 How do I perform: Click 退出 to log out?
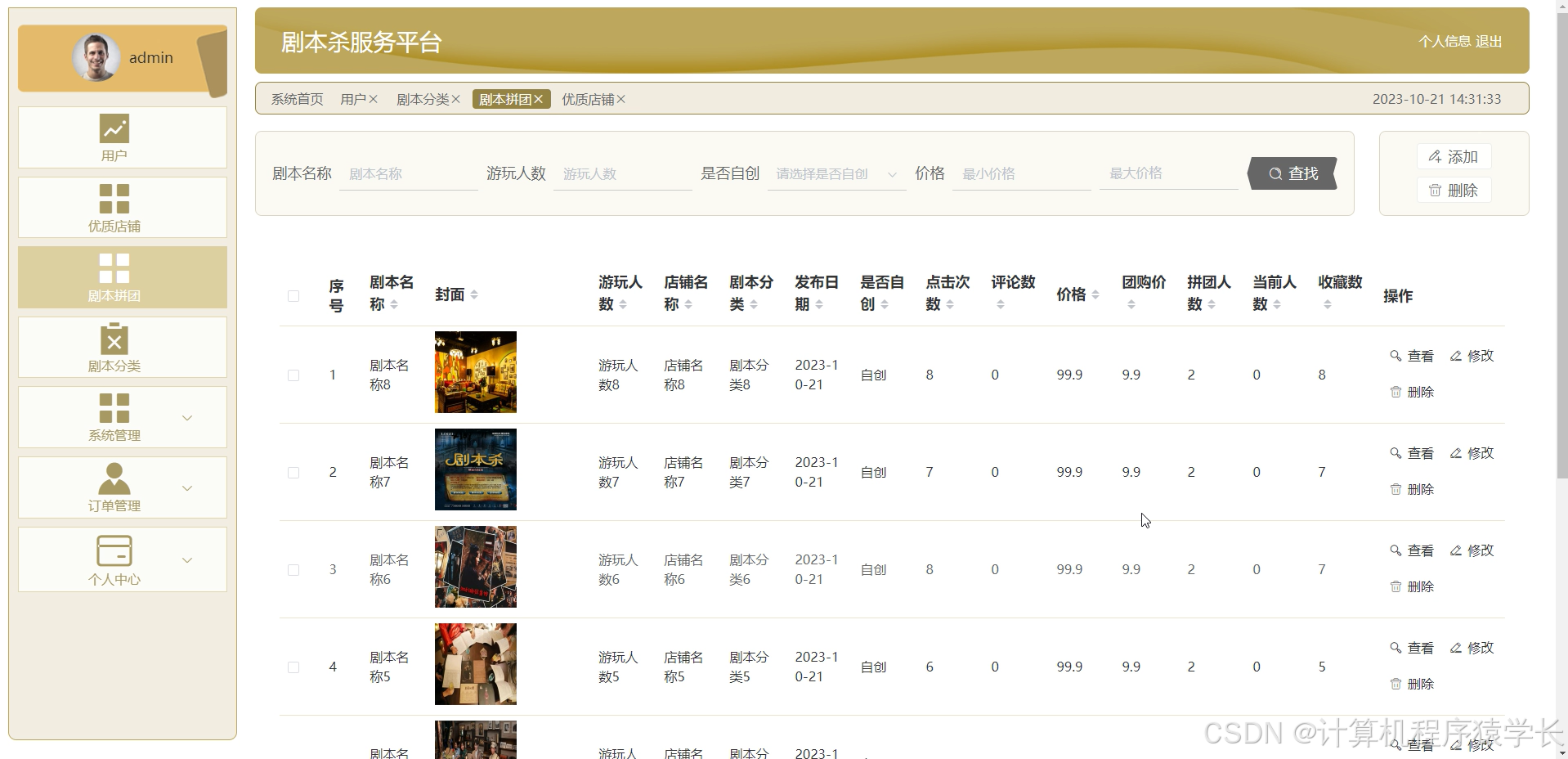coord(1489,41)
